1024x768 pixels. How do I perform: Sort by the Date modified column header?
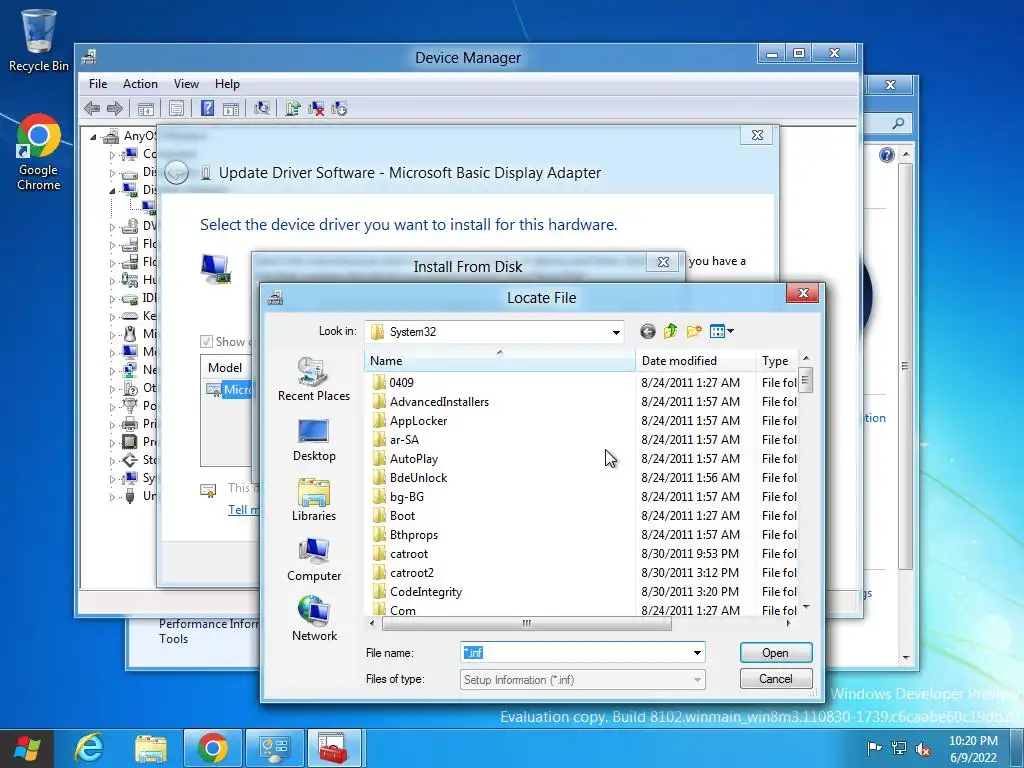pos(696,360)
